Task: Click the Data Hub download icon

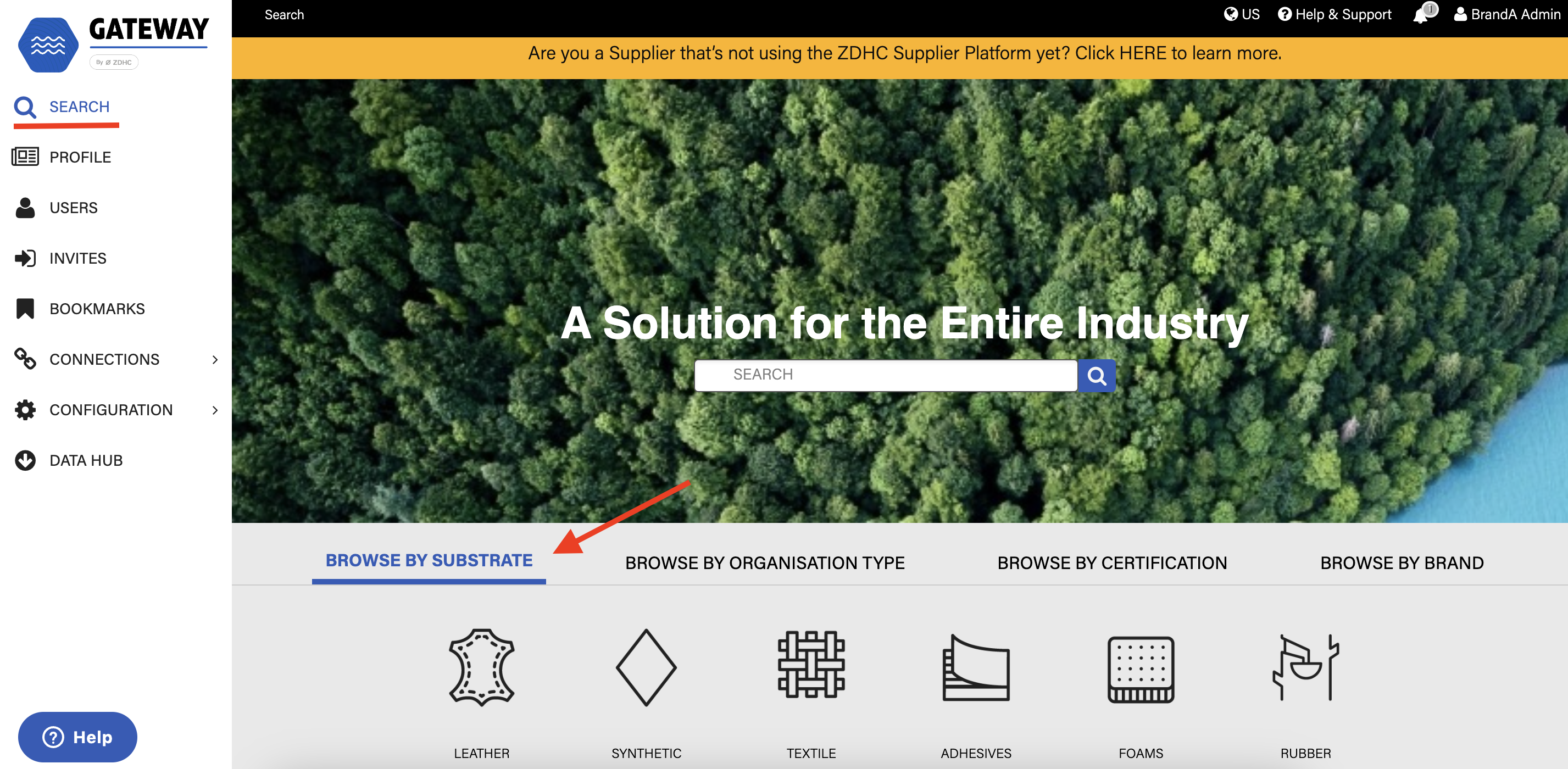Action: point(25,460)
